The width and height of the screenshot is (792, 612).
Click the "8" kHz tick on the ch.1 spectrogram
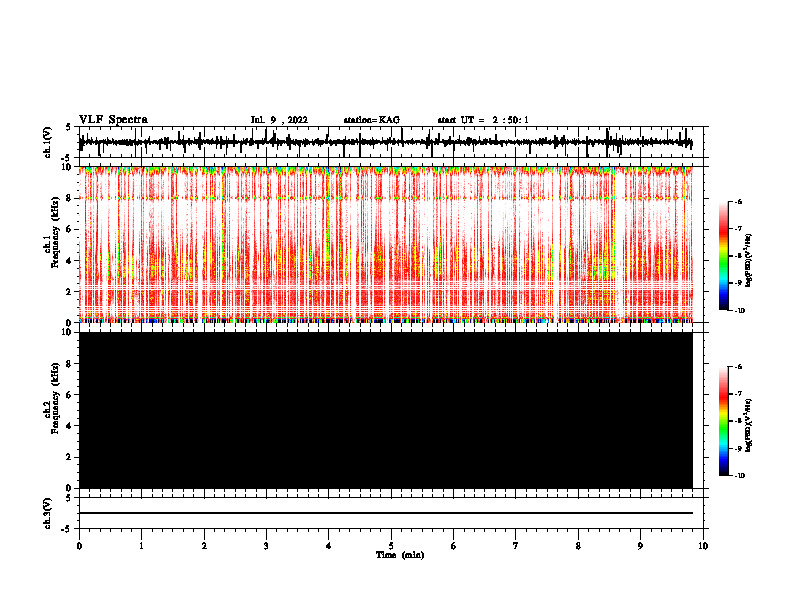pyautogui.click(x=70, y=198)
